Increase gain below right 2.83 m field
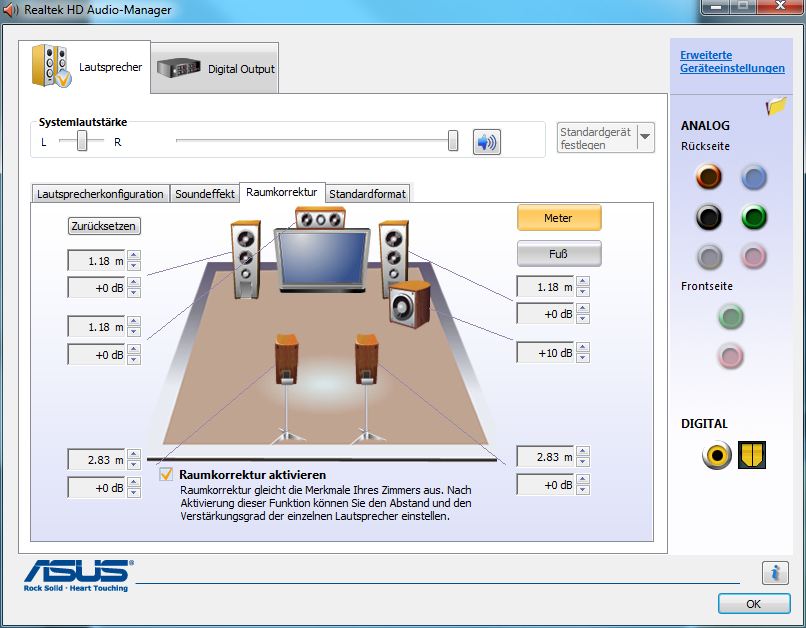This screenshot has width=806, height=628. click(582, 479)
